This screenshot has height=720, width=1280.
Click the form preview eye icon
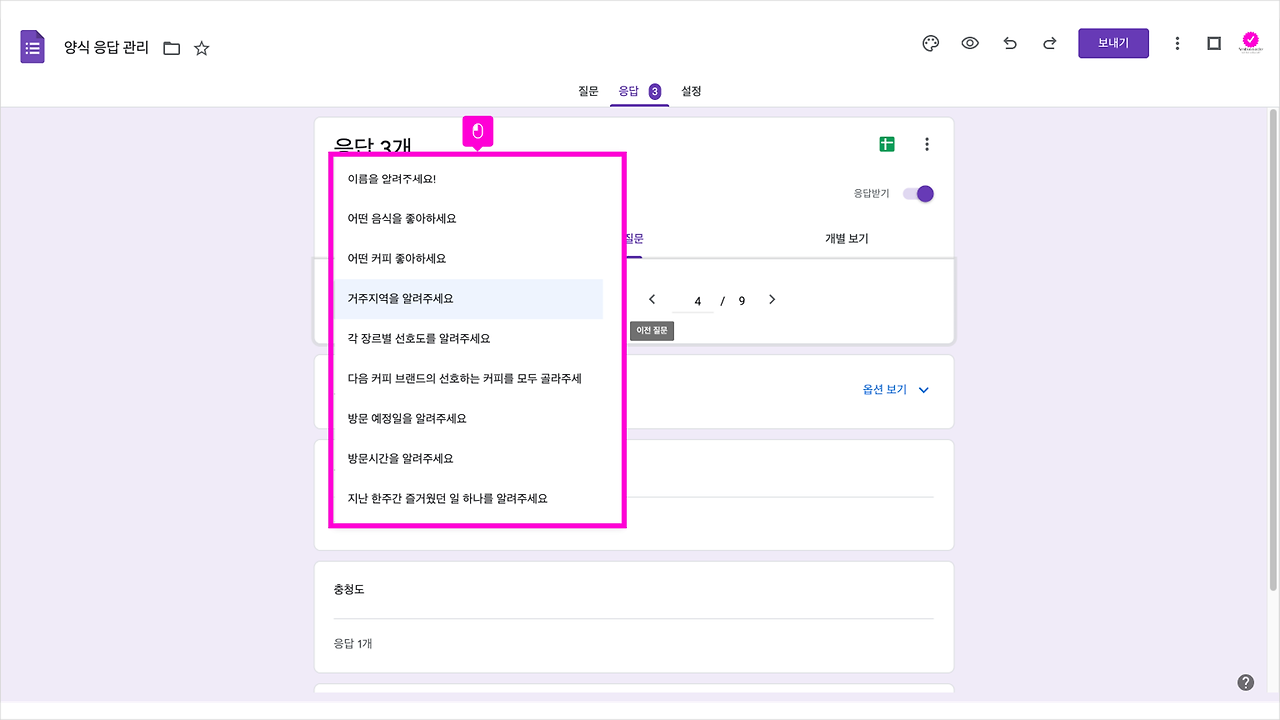coord(970,43)
